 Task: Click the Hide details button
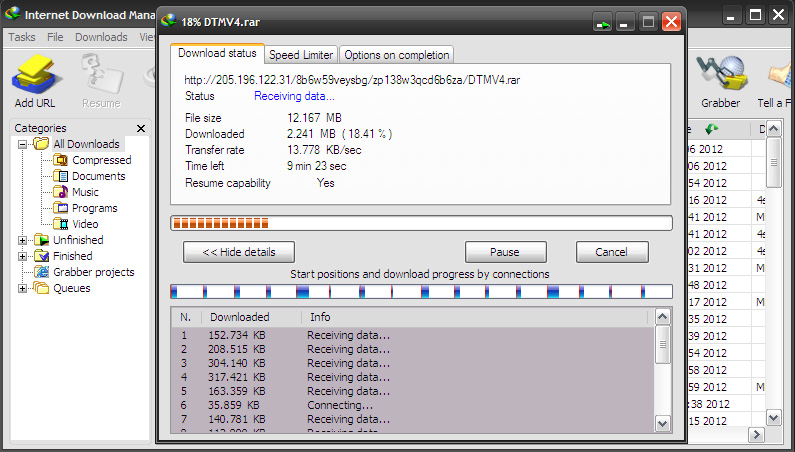[x=239, y=252]
